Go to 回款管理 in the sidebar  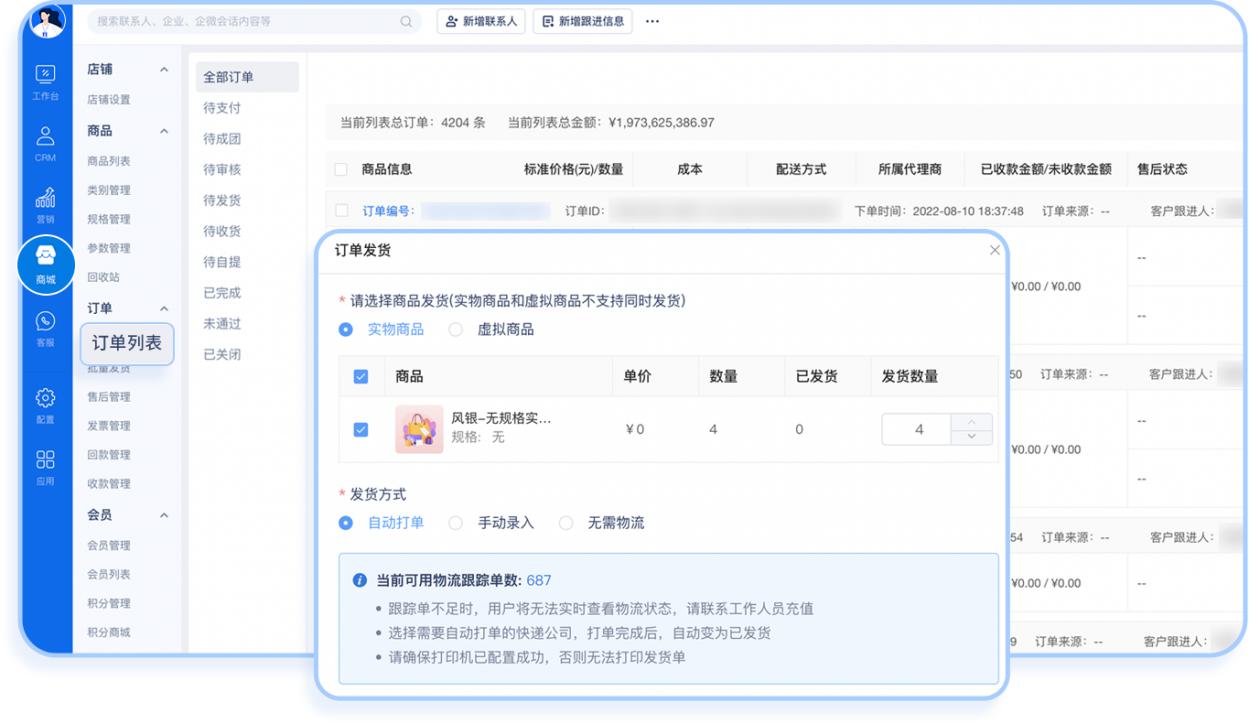click(x=109, y=455)
